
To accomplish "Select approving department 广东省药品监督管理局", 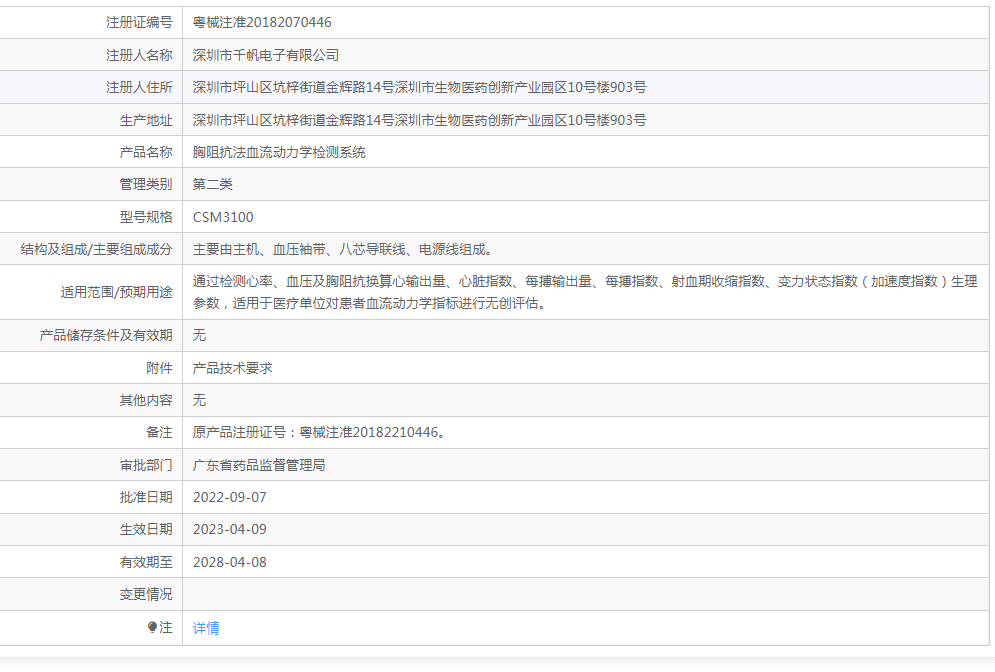I will (x=259, y=465).
